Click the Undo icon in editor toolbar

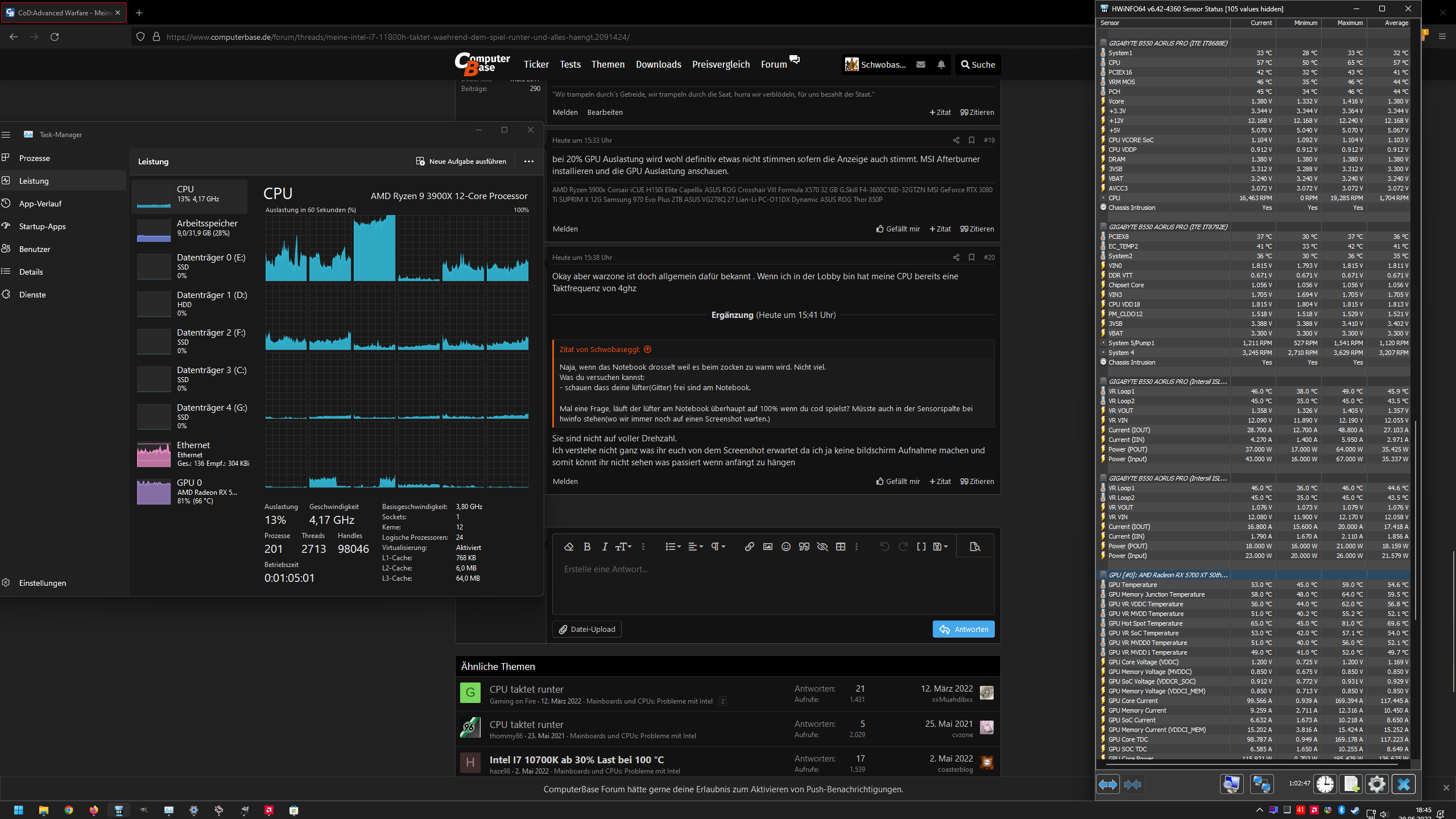coord(885,547)
